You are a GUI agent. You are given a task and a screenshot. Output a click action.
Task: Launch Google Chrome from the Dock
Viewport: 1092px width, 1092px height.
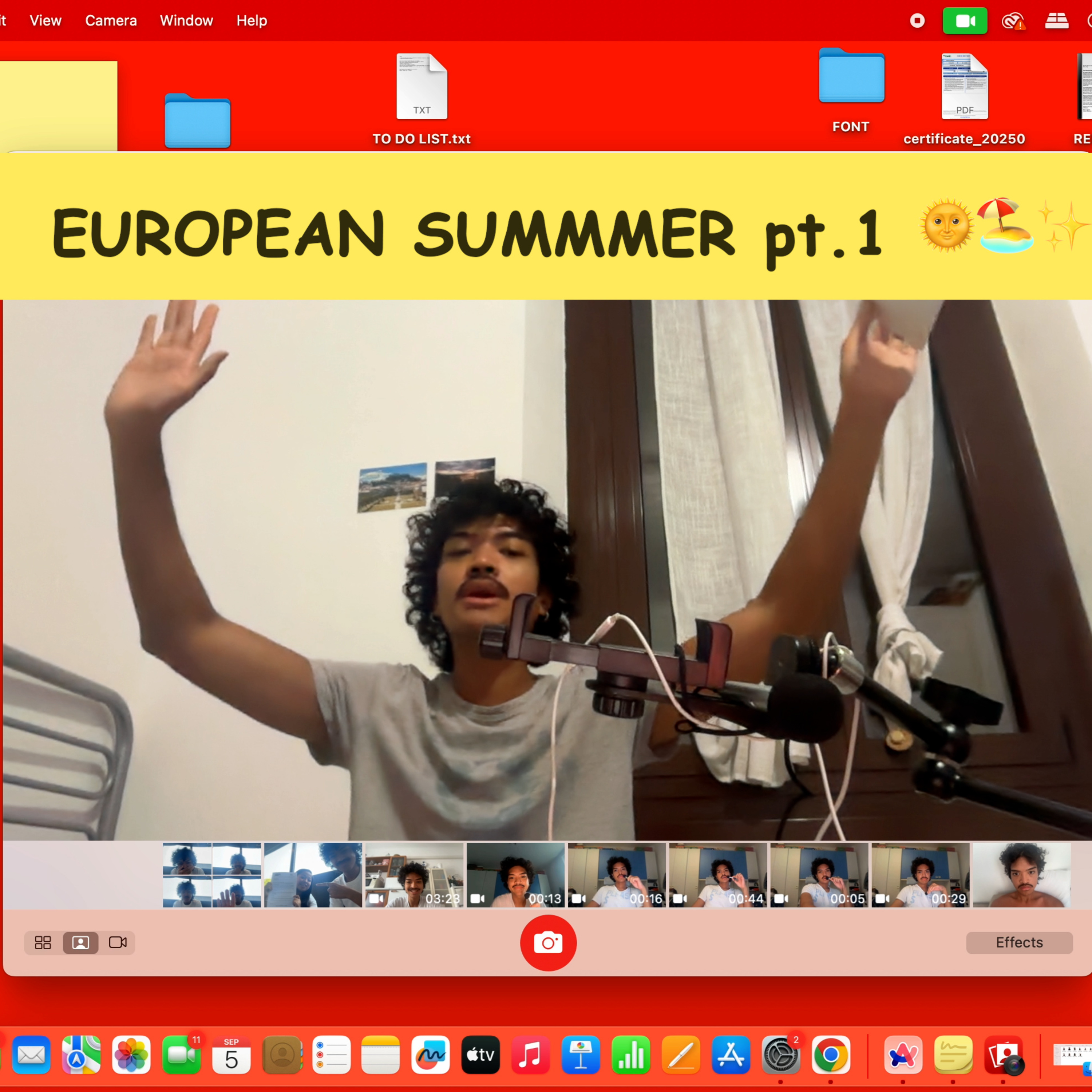tap(830, 1055)
